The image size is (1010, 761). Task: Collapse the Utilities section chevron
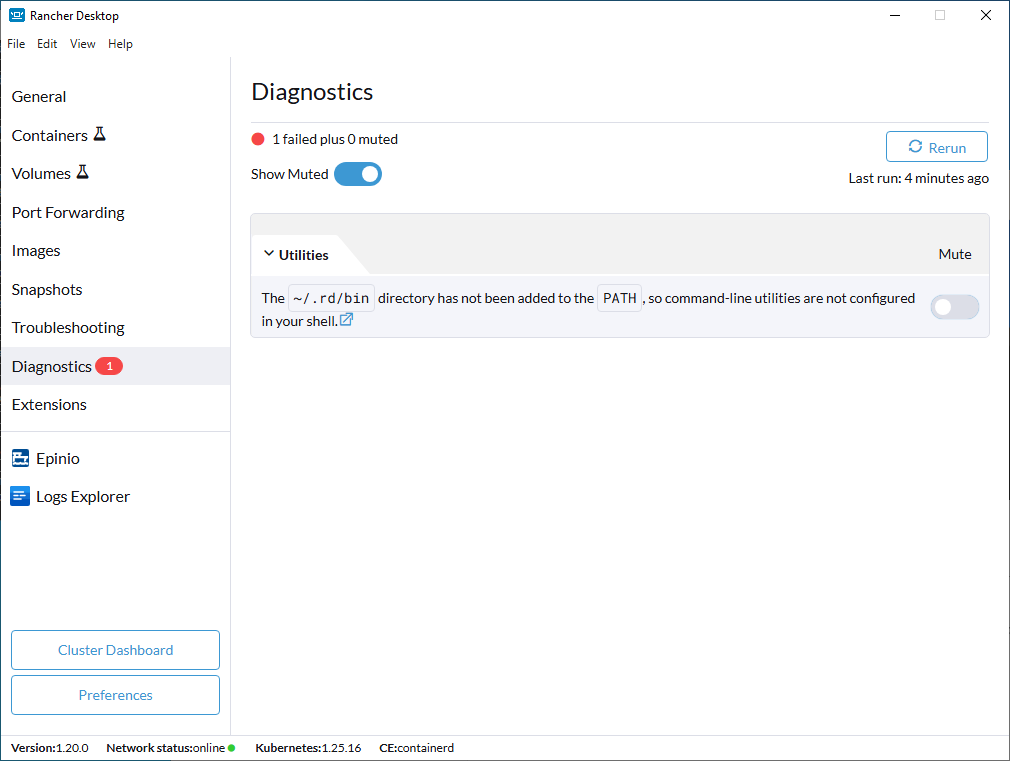click(x=268, y=254)
